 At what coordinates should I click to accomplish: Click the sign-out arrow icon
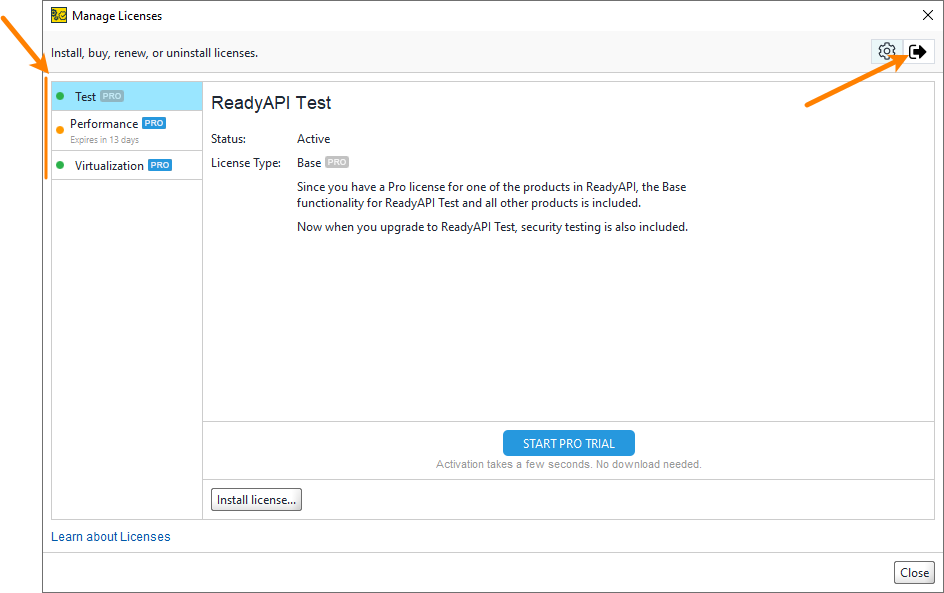pos(918,51)
